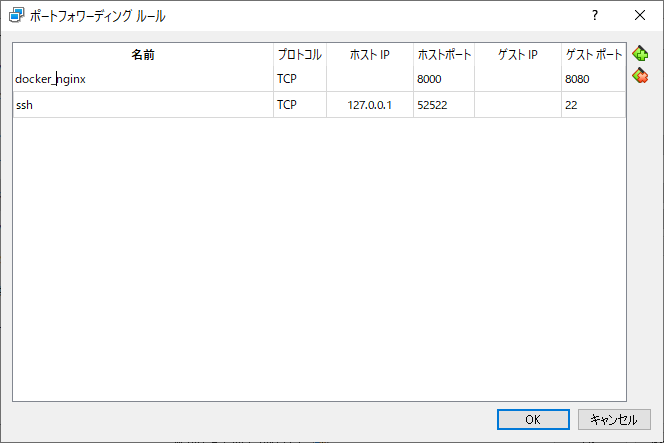This screenshot has height=443, width=664.
Task: Select the empty host IP cell of docker_nginx
Action: (370, 79)
